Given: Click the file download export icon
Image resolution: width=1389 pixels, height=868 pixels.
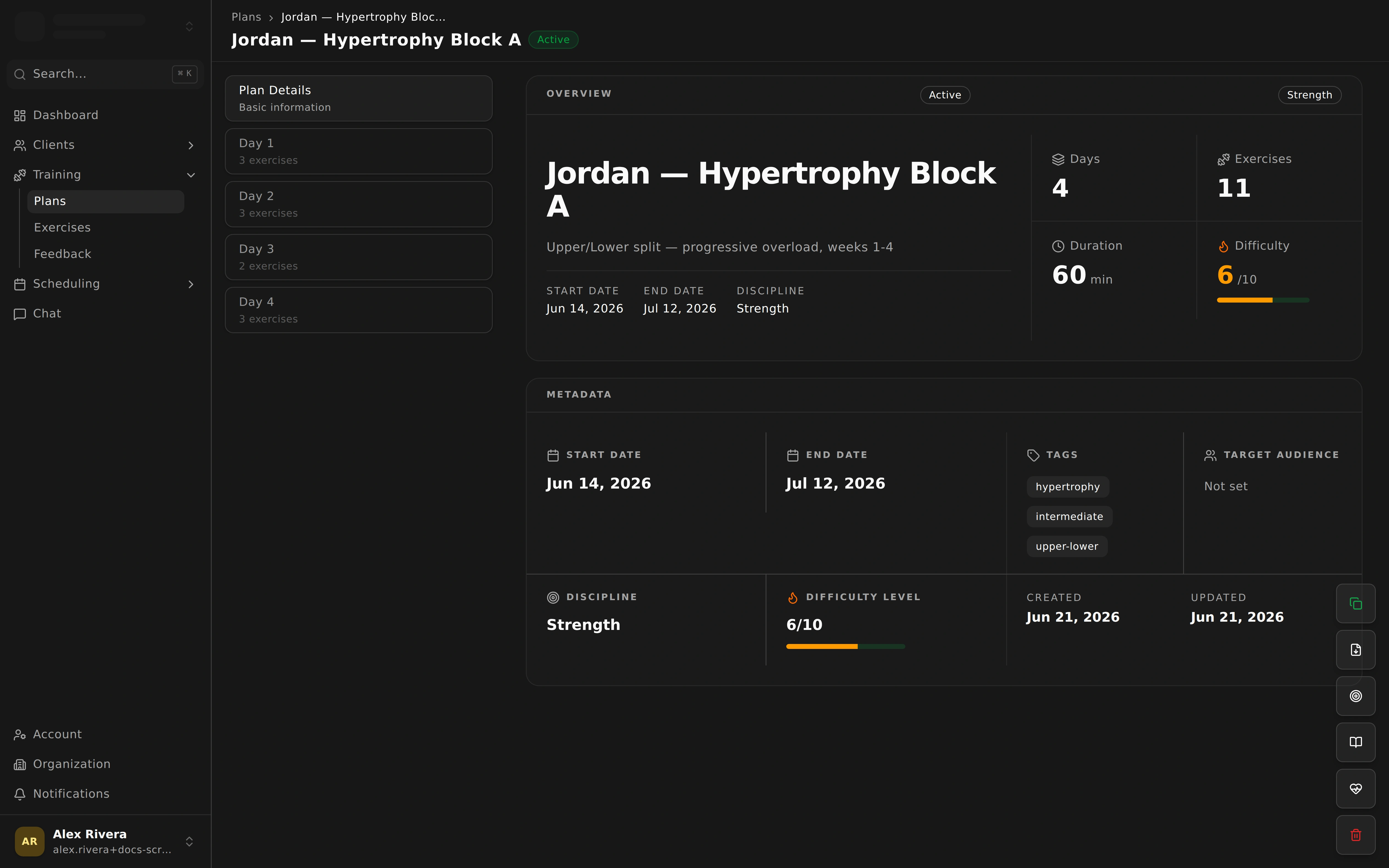Looking at the screenshot, I should coord(1356,650).
